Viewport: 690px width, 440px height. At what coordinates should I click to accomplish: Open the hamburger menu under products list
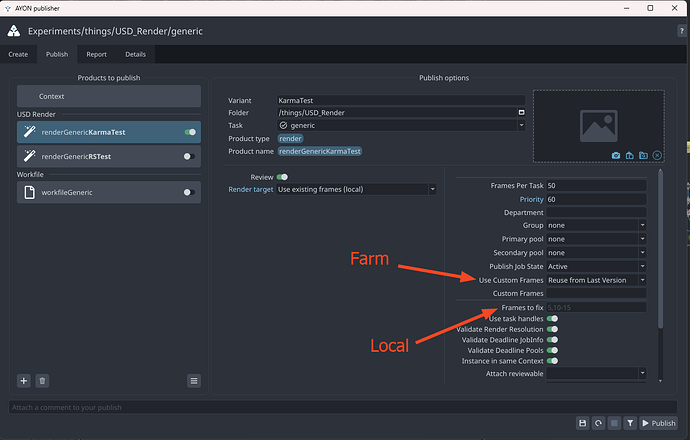tap(193, 381)
